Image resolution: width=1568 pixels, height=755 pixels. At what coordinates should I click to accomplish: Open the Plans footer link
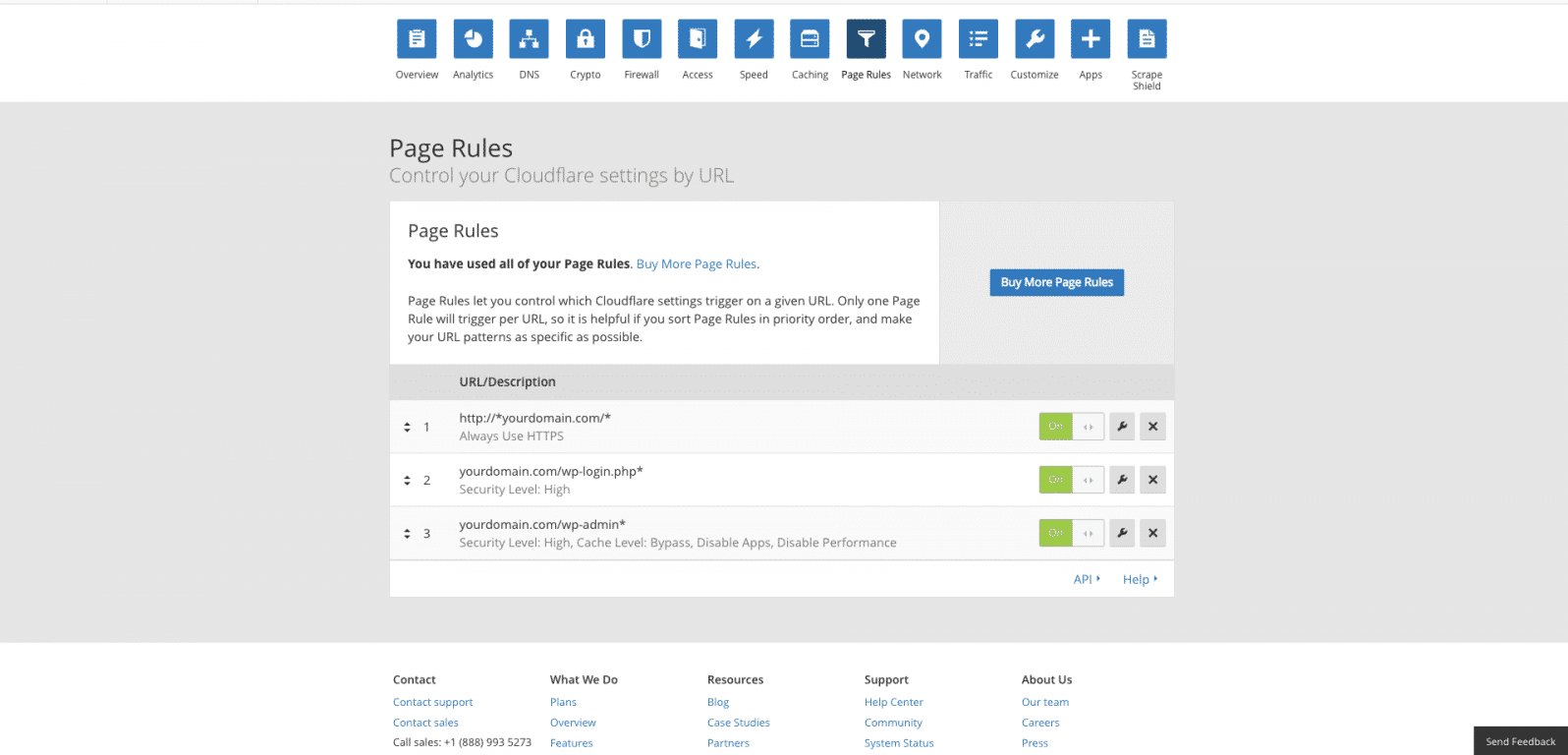[x=563, y=702]
